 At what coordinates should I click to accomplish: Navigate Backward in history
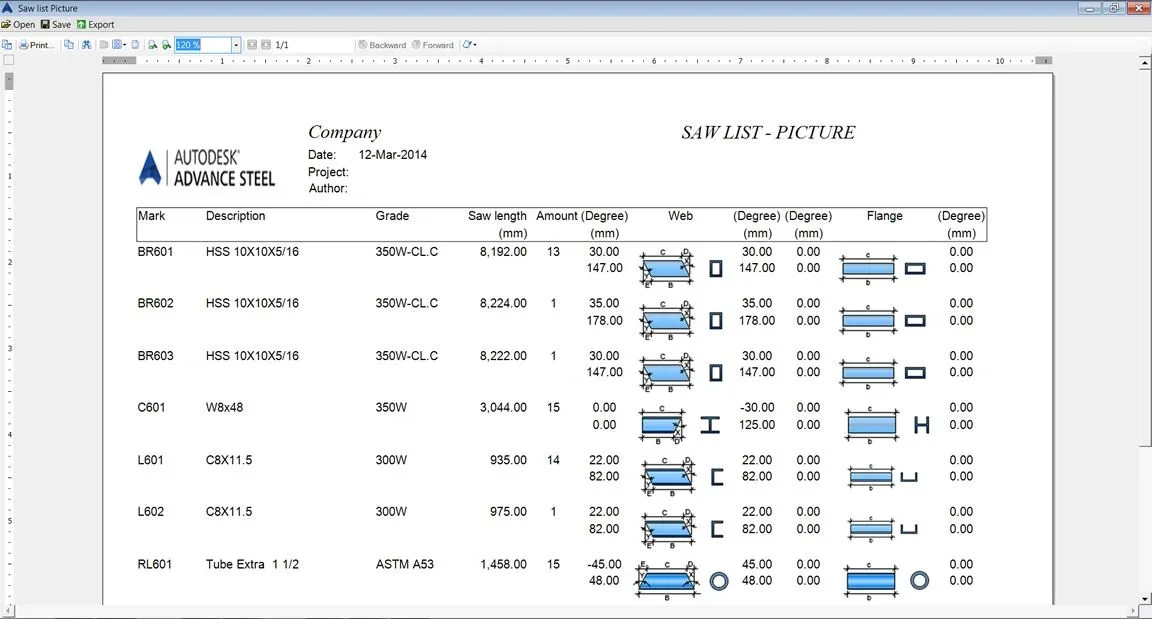(382, 45)
